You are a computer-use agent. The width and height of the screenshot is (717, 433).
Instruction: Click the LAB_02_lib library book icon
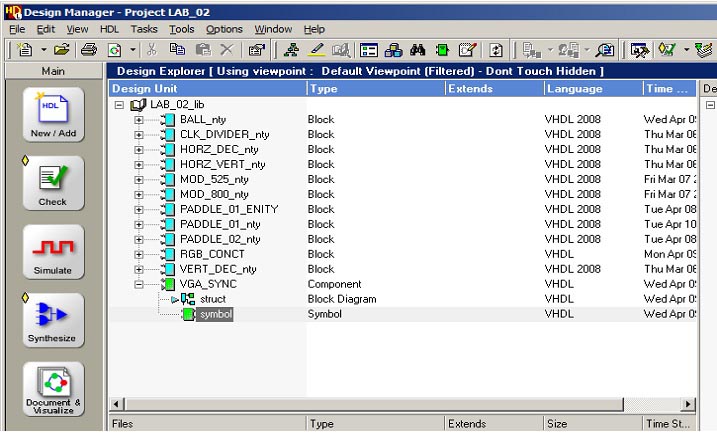click(x=138, y=105)
